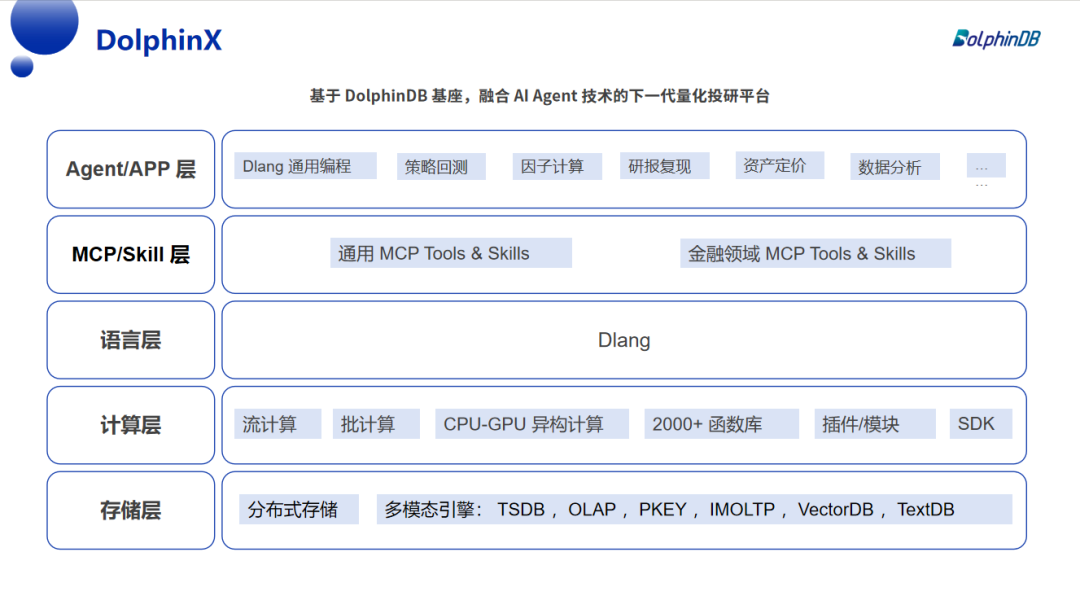Click the 'Dlang' text in the language layer
This screenshot has width=1080, height=609.
(624, 340)
